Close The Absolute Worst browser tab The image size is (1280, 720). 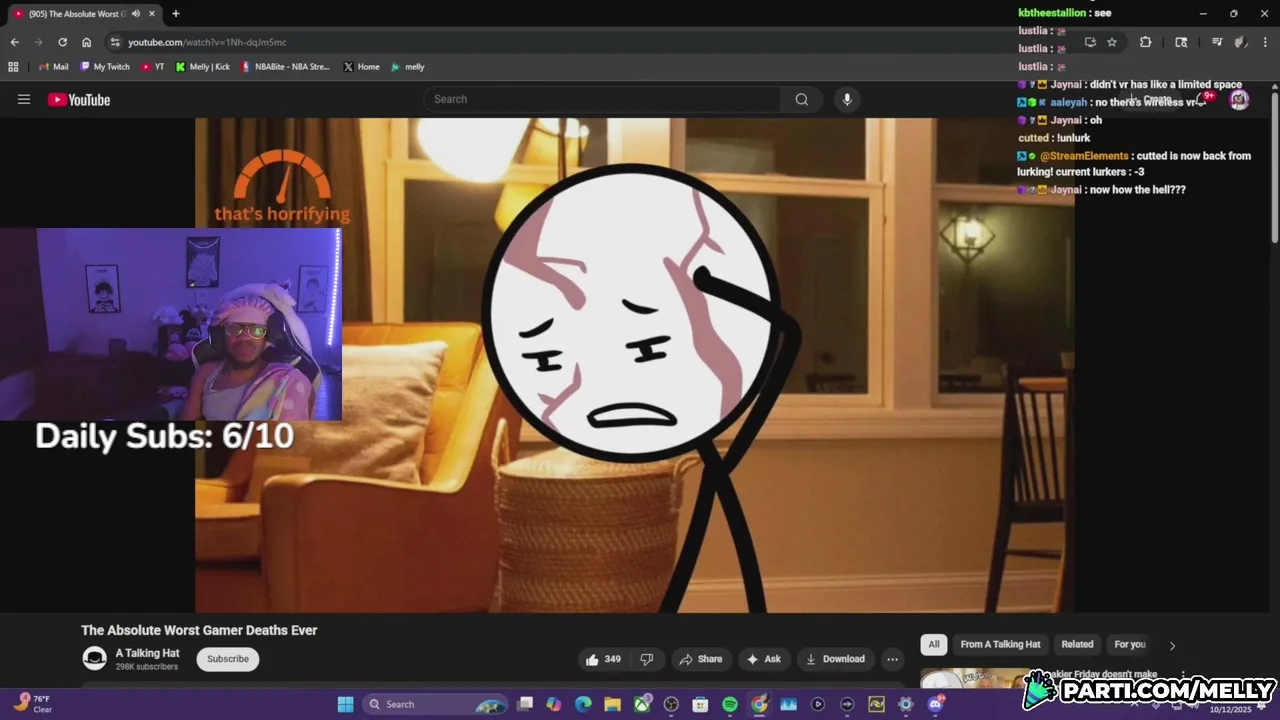[x=153, y=14]
